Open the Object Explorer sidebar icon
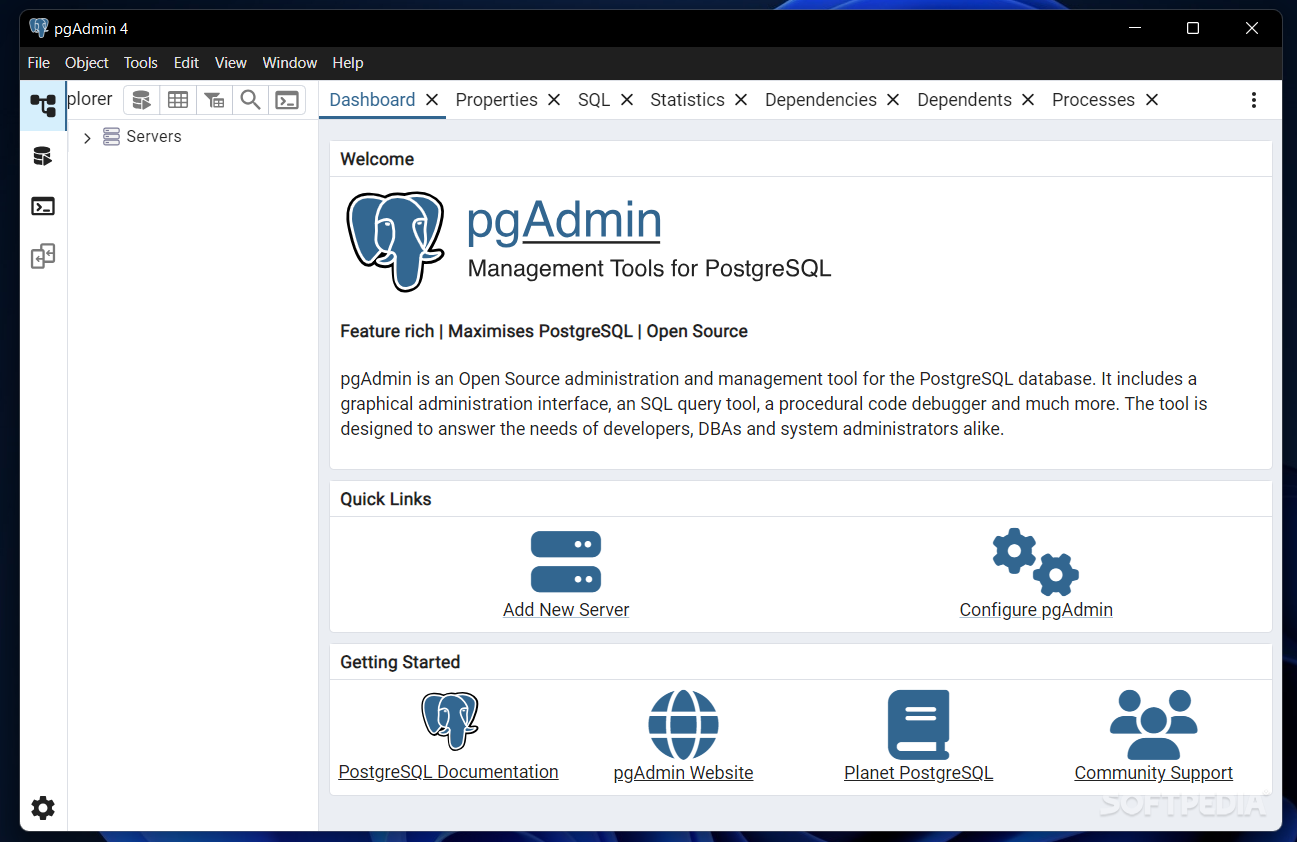Screen dimensions: 1297x842 click(x=43, y=105)
